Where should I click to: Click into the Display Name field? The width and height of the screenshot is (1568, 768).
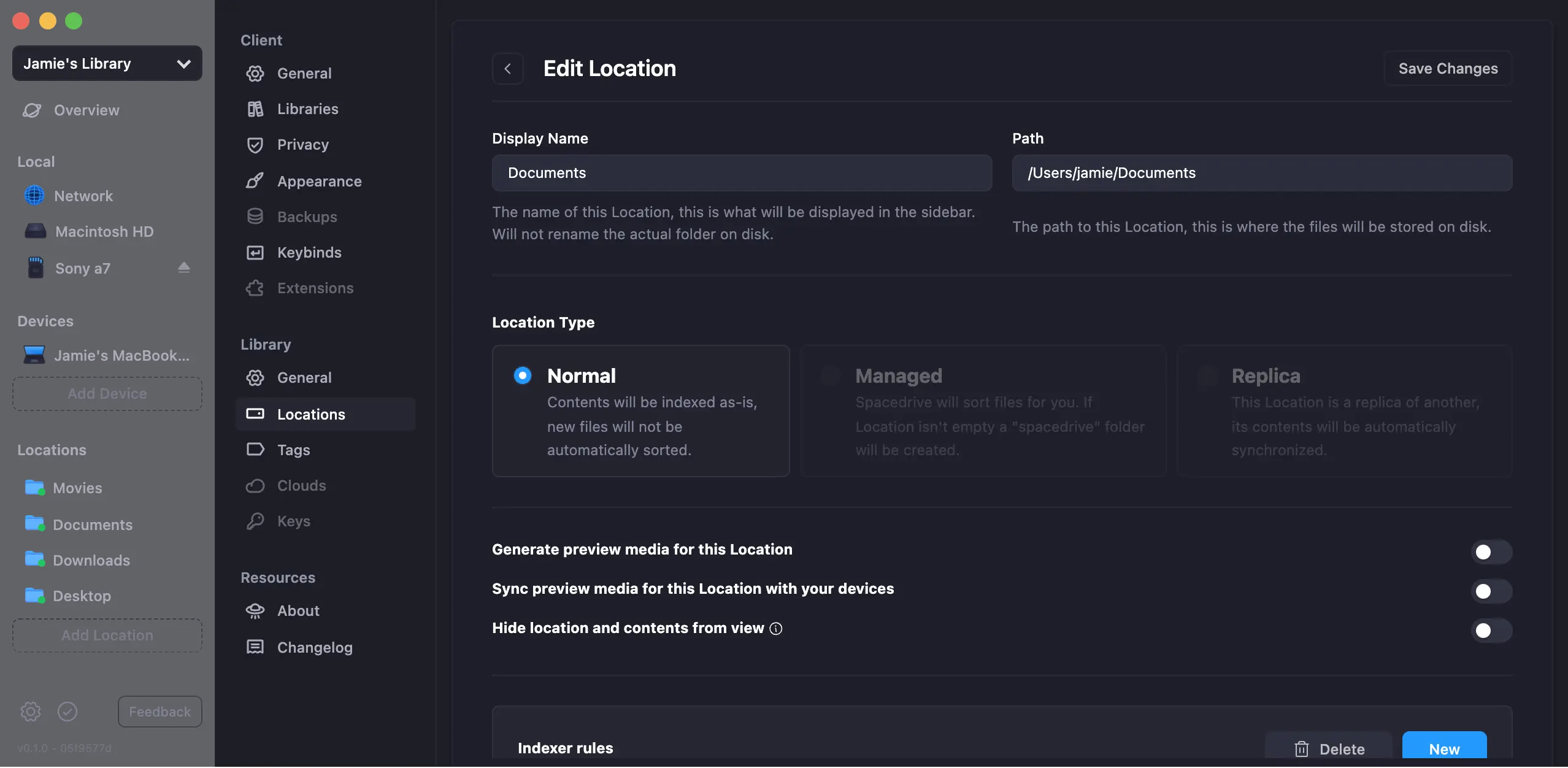coord(742,173)
